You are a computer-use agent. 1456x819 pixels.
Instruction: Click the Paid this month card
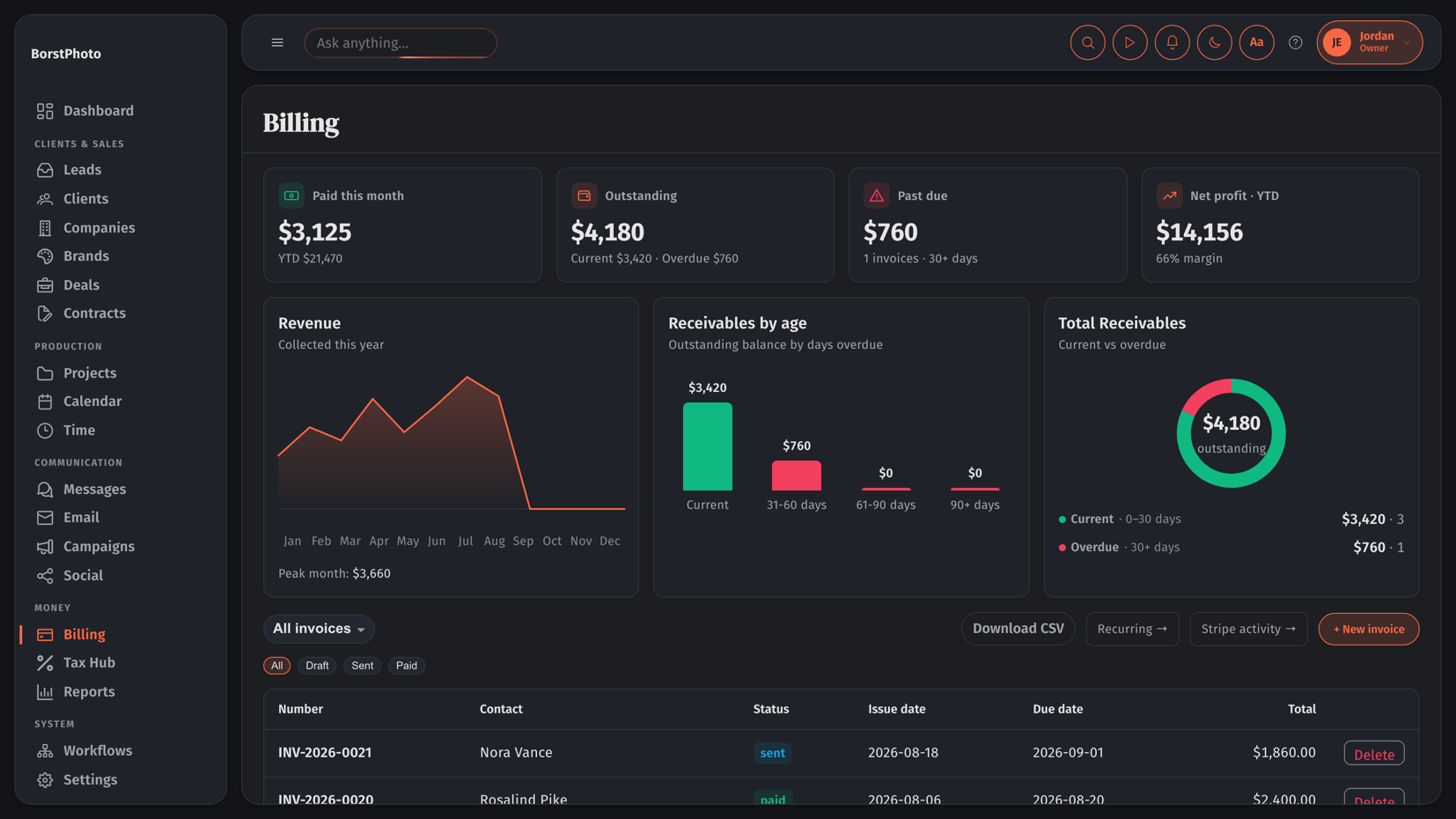pos(402,225)
